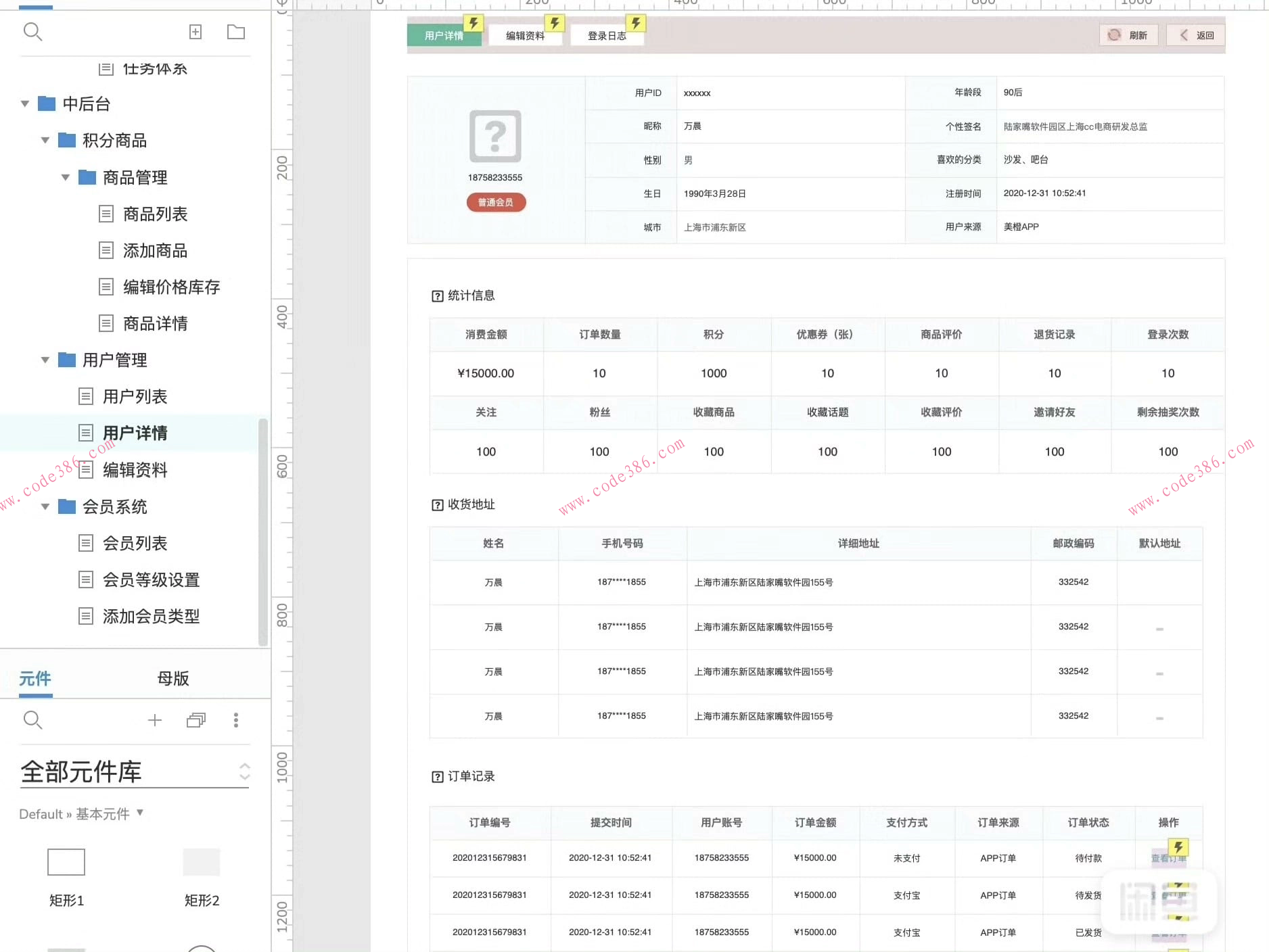
Task: Select the 矩形1 component
Action: tap(66, 862)
